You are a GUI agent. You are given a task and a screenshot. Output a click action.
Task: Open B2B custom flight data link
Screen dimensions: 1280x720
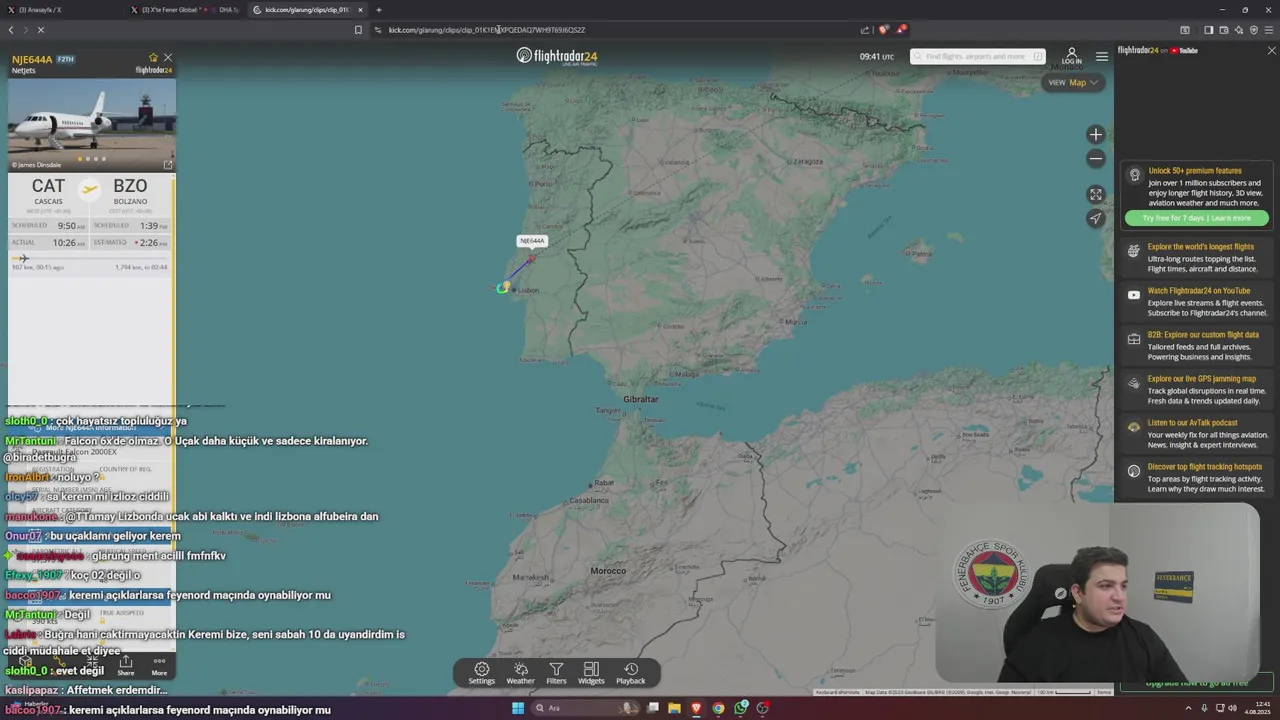point(1196,346)
